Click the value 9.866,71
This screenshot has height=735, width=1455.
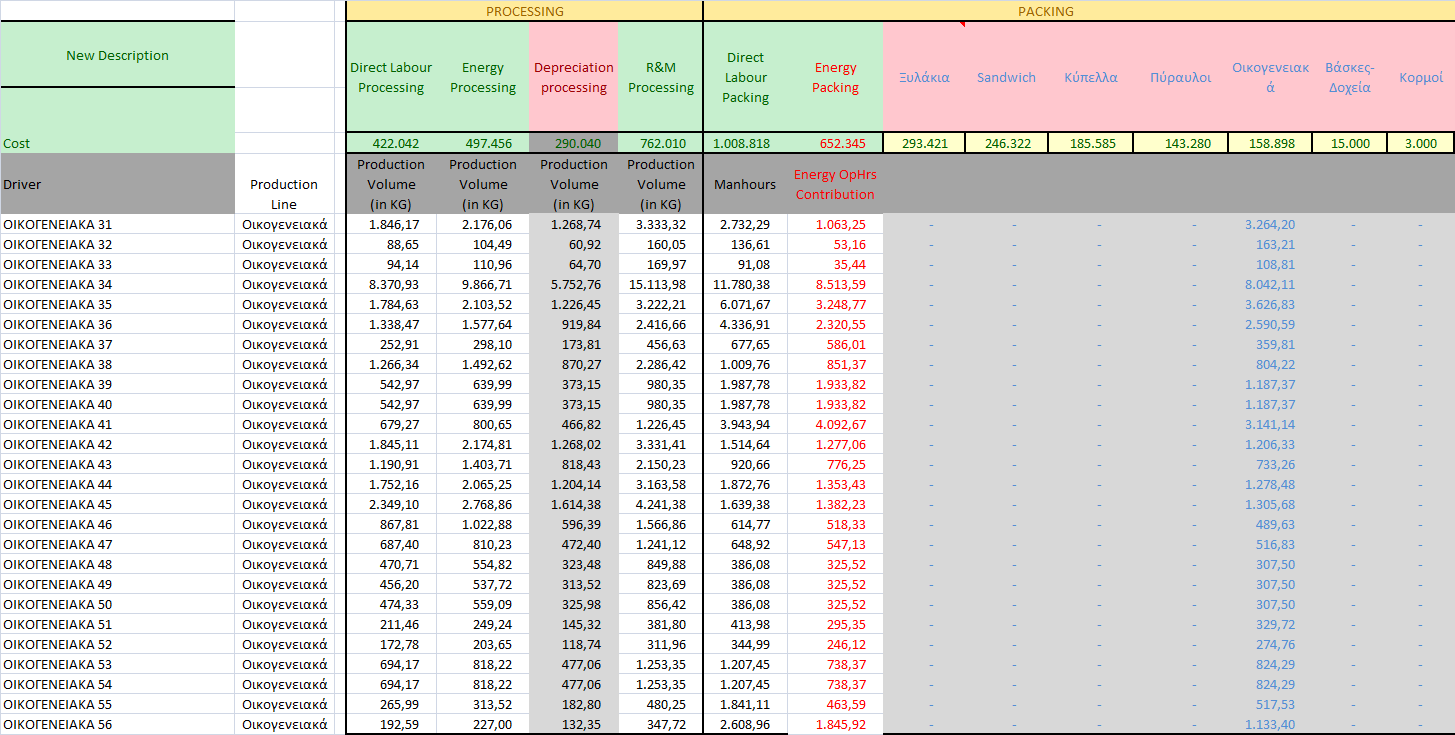[x=483, y=284]
